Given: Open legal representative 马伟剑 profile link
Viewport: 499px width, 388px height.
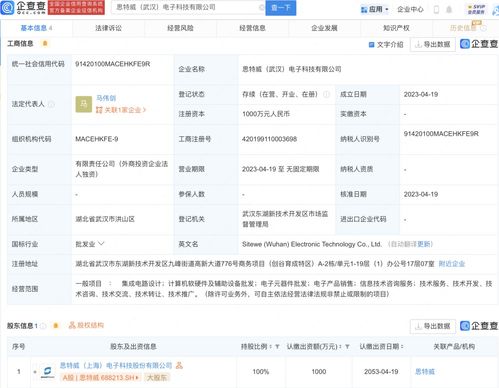Looking at the screenshot, I should pyautogui.click(x=106, y=98).
